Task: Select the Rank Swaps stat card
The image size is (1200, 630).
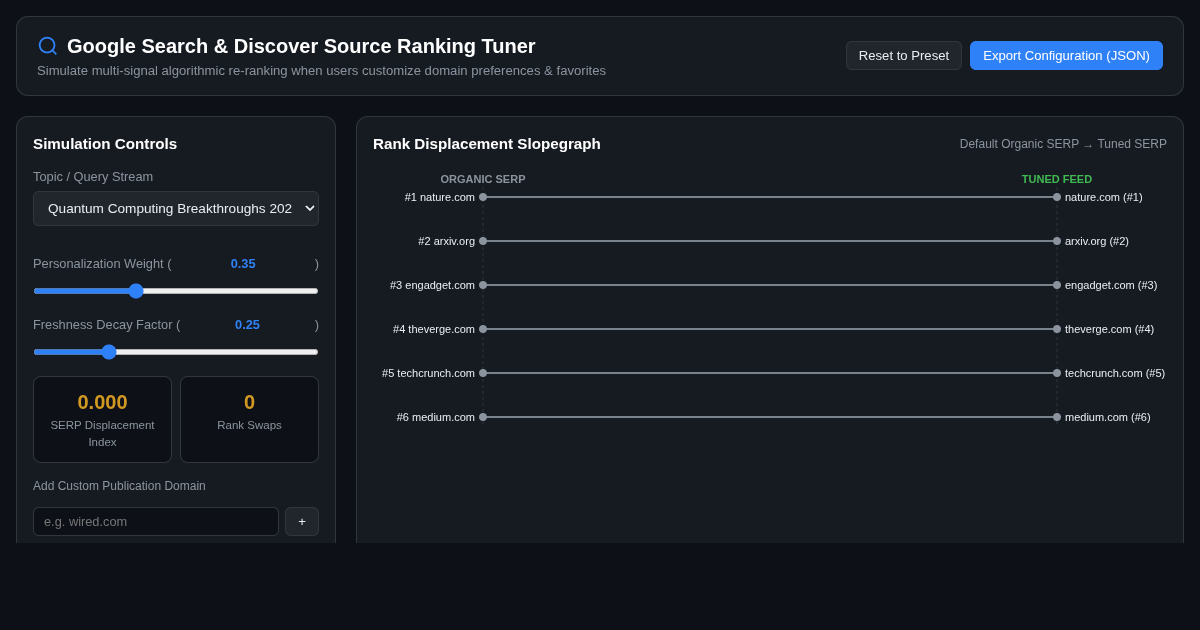Action: [x=249, y=419]
